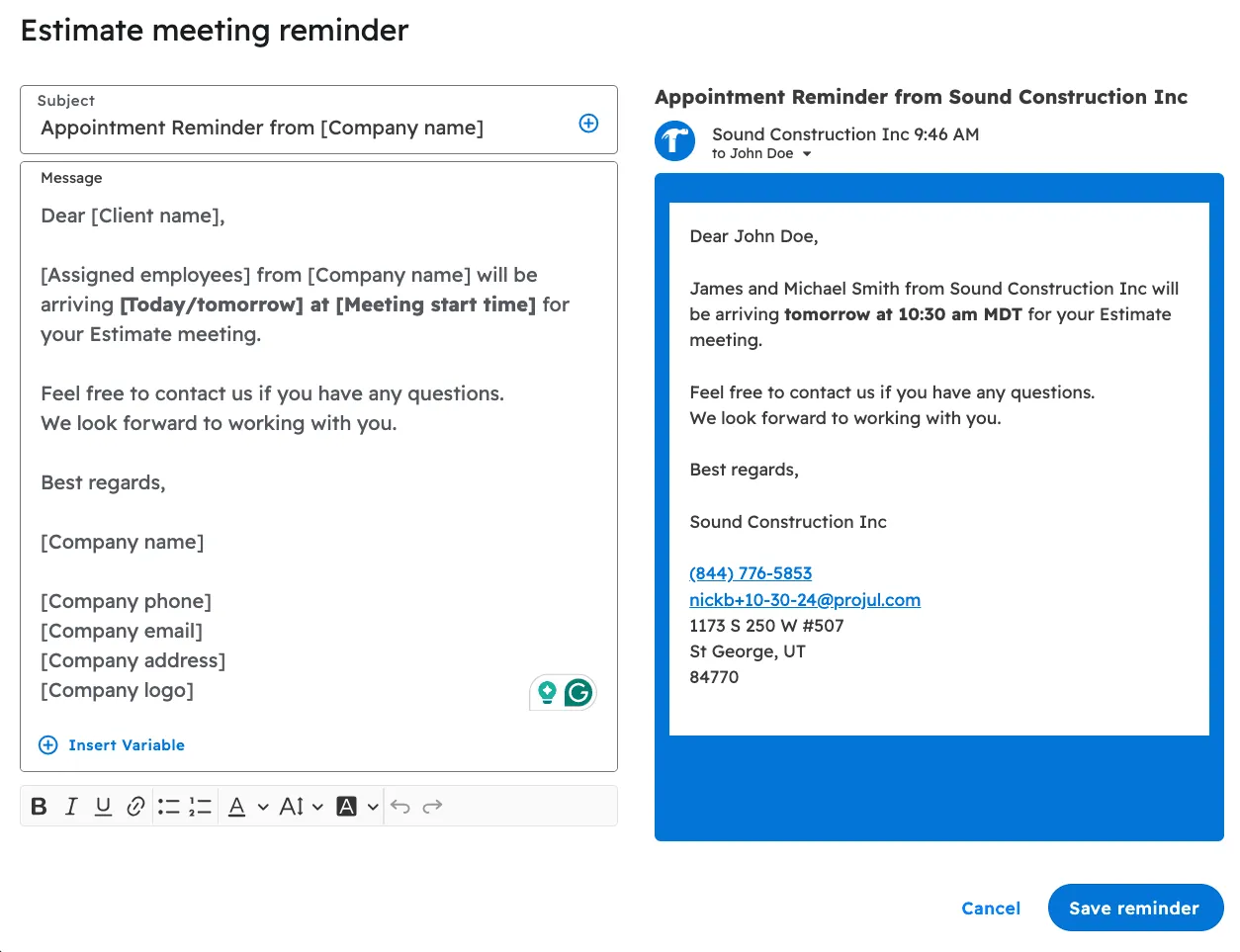Save the estimate meeting reminder
Screen dimensions: 1240x952
(x=1135, y=908)
